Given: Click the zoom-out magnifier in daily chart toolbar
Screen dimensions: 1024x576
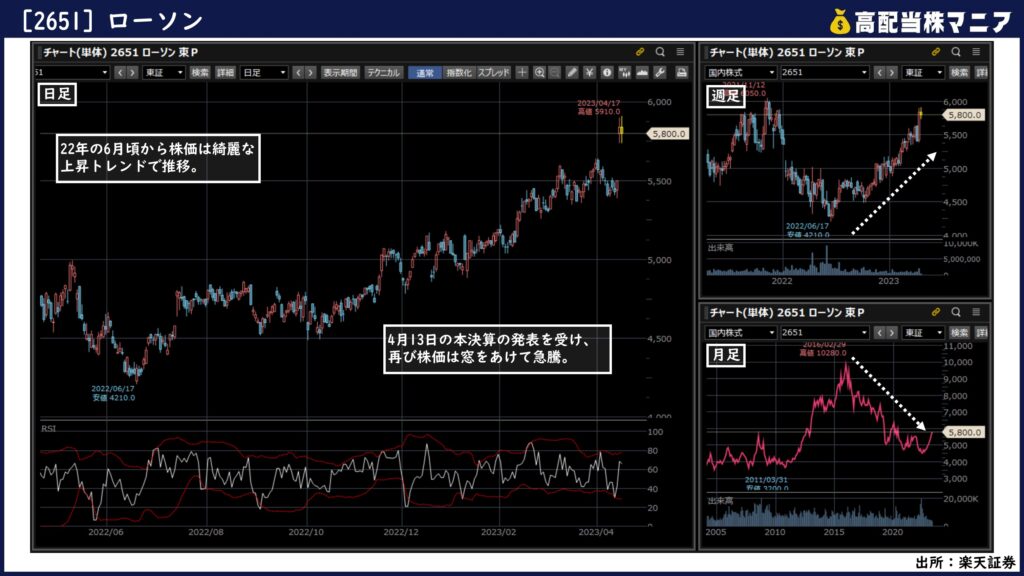Looking at the screenshot, I should 555,72.
